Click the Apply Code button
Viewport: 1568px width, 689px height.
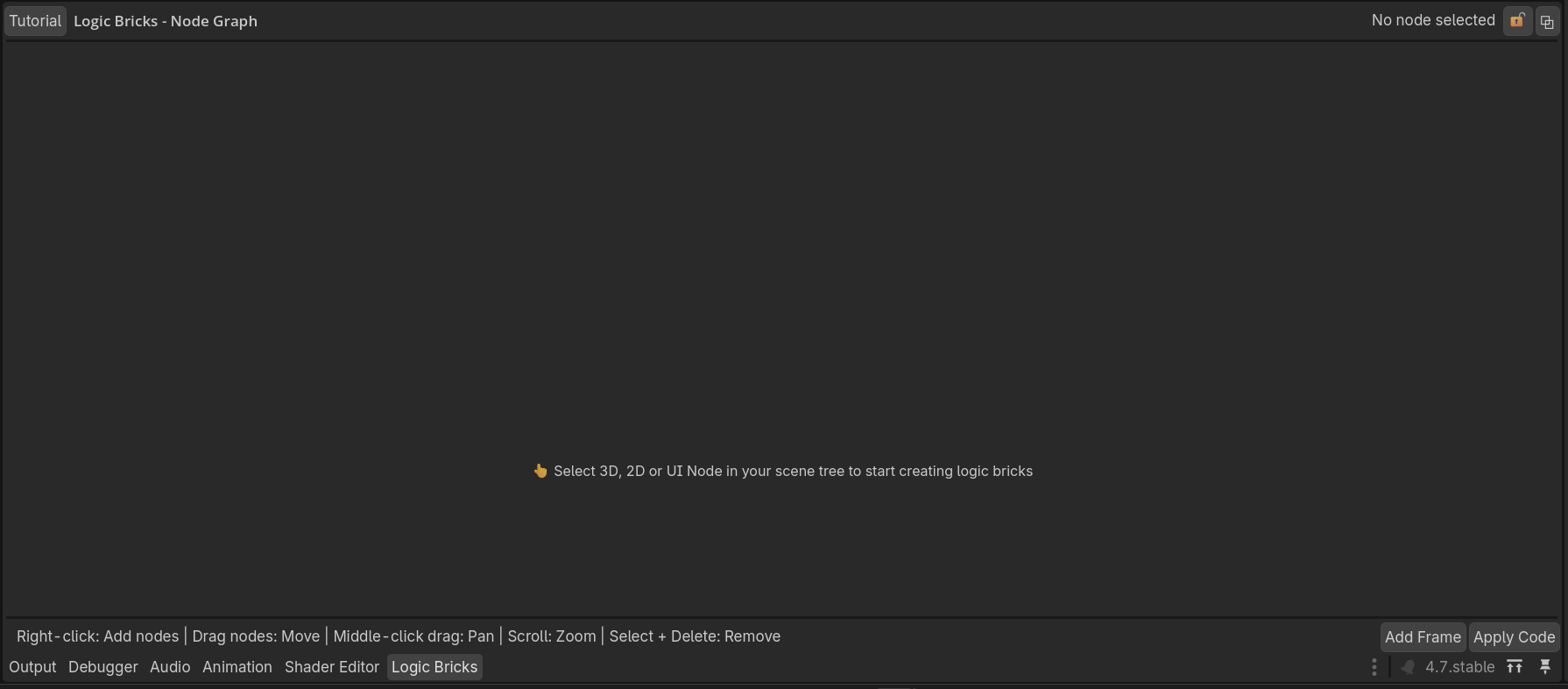1514,637
